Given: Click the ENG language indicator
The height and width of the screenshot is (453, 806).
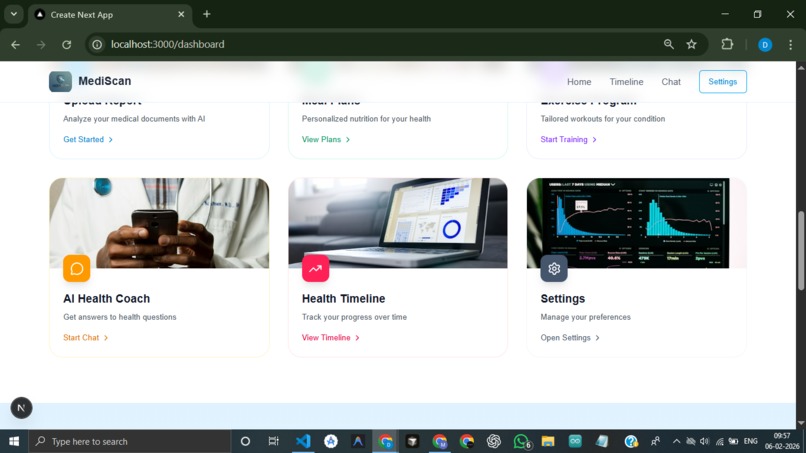Looking at the screenshot, I should click(x=750, y=441).
